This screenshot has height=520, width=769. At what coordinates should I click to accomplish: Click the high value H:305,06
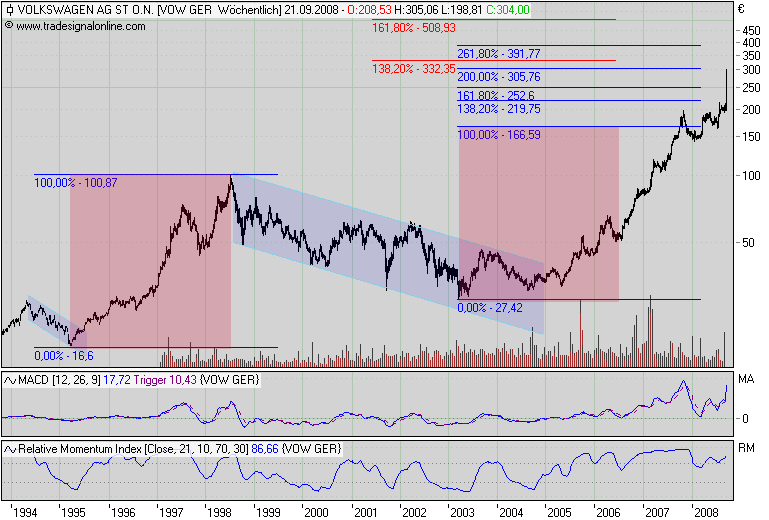click(x=415, y=10)
